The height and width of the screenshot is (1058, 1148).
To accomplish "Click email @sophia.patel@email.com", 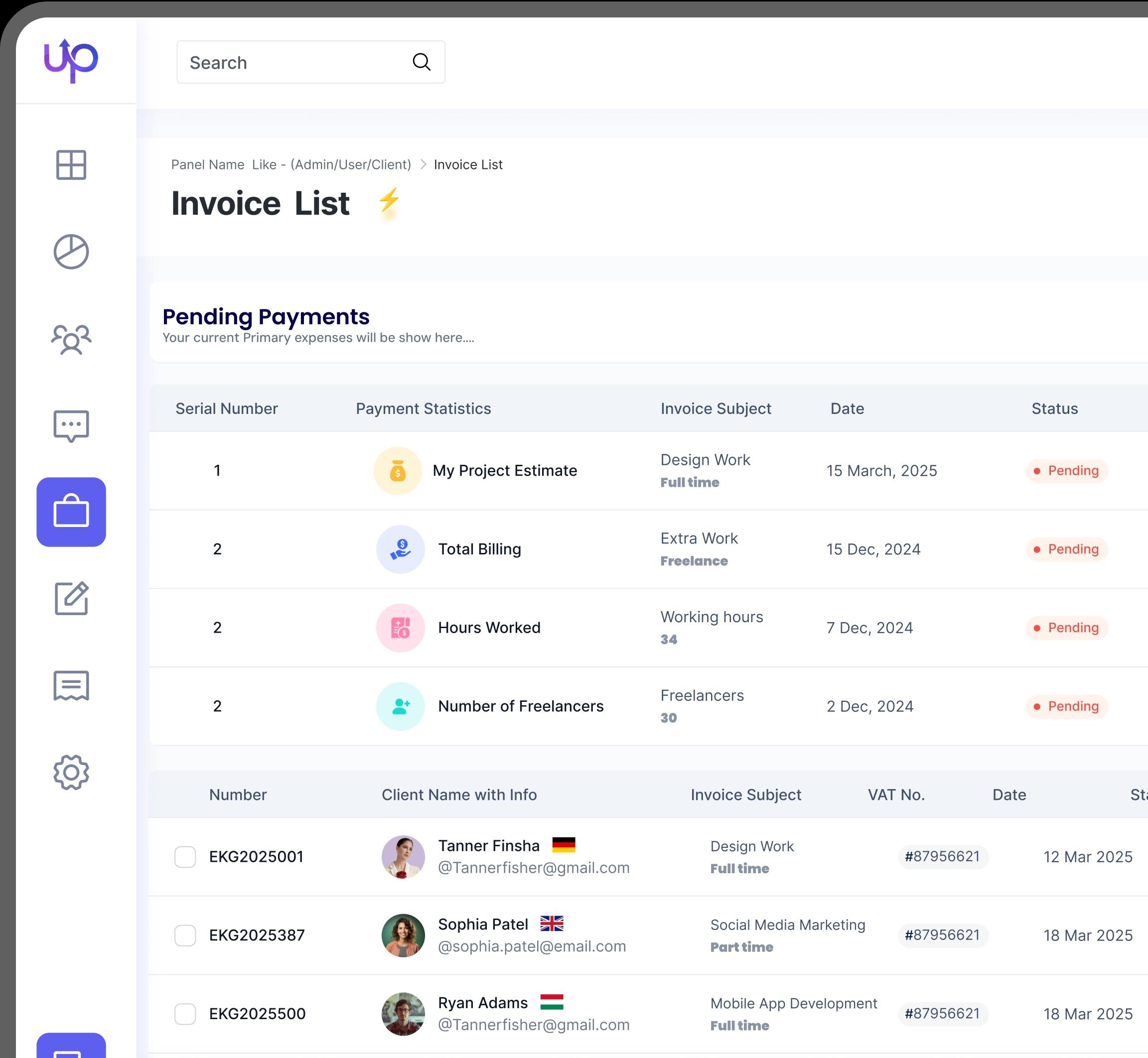I will tap(532, 946).
